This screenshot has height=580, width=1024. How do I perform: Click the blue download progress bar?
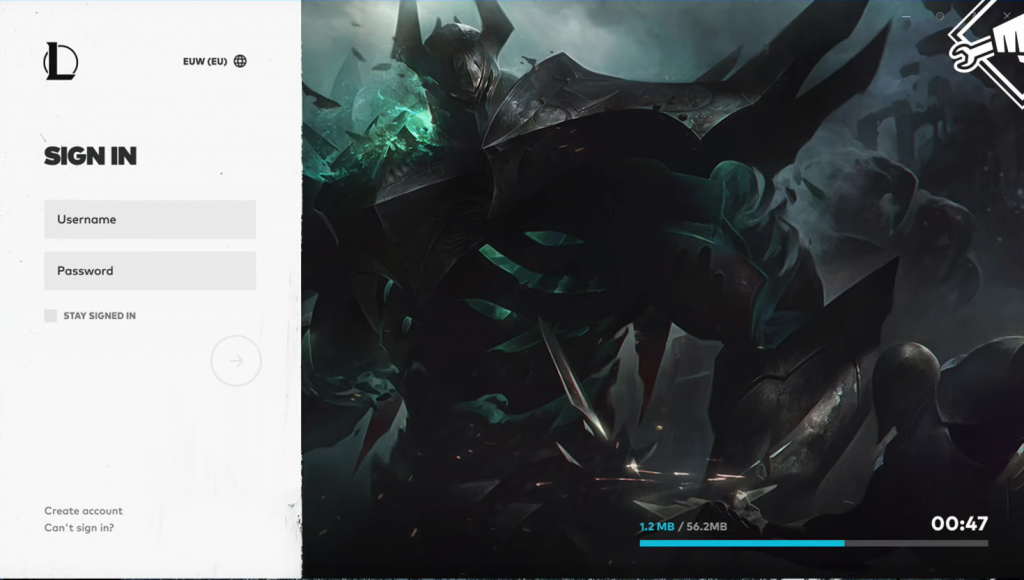[742, 543]
